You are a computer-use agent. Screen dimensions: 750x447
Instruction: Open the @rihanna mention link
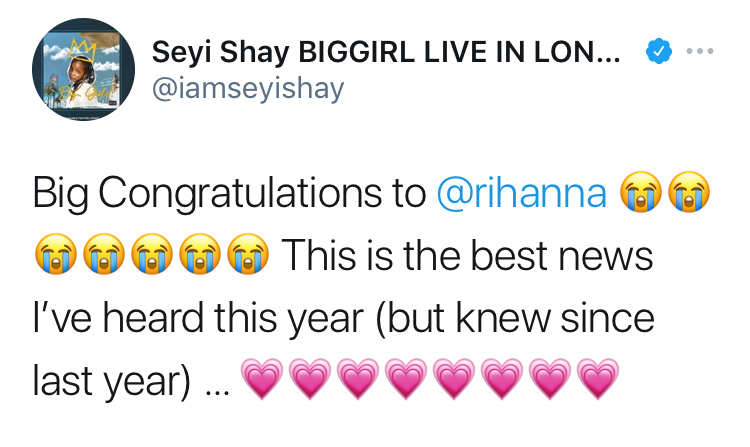pos(523,194)
